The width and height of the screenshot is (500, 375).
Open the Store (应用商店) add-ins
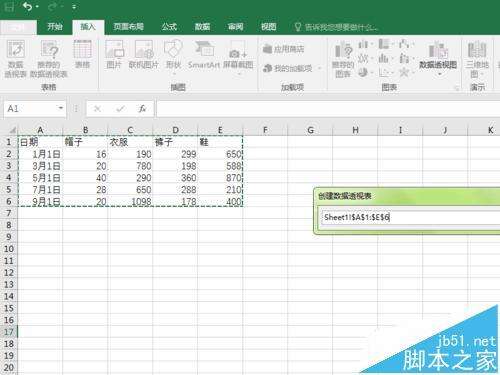tap(284, 49)
